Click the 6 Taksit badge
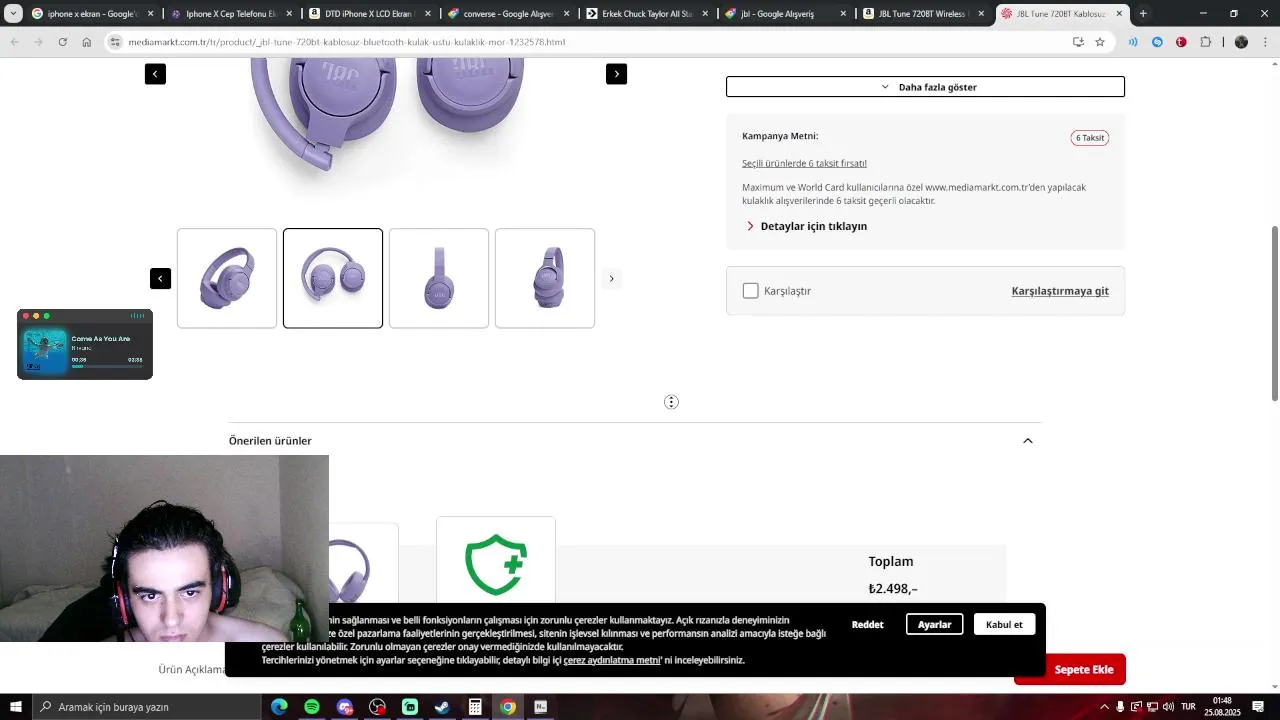This screenshot has height=720, width=1280. [1090, 138]
